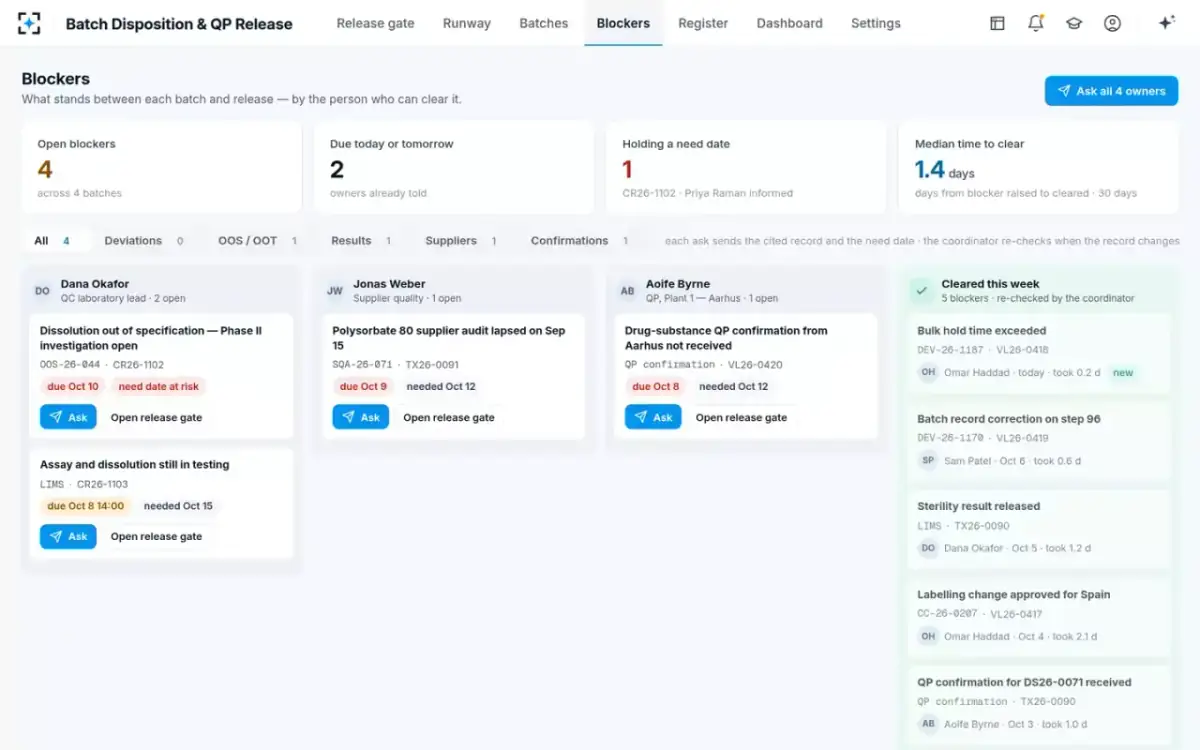Open the sparkle assistant icon
This screenshot has width=1200, height=750.
pyautogui.click(x=1166, y=23)
